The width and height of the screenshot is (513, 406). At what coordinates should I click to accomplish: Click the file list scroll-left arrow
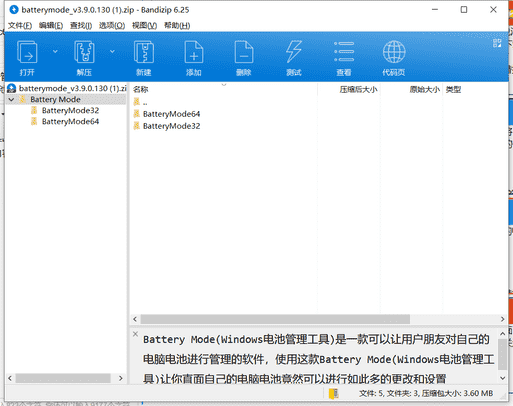pyautogui.click(x=135, y=319)
